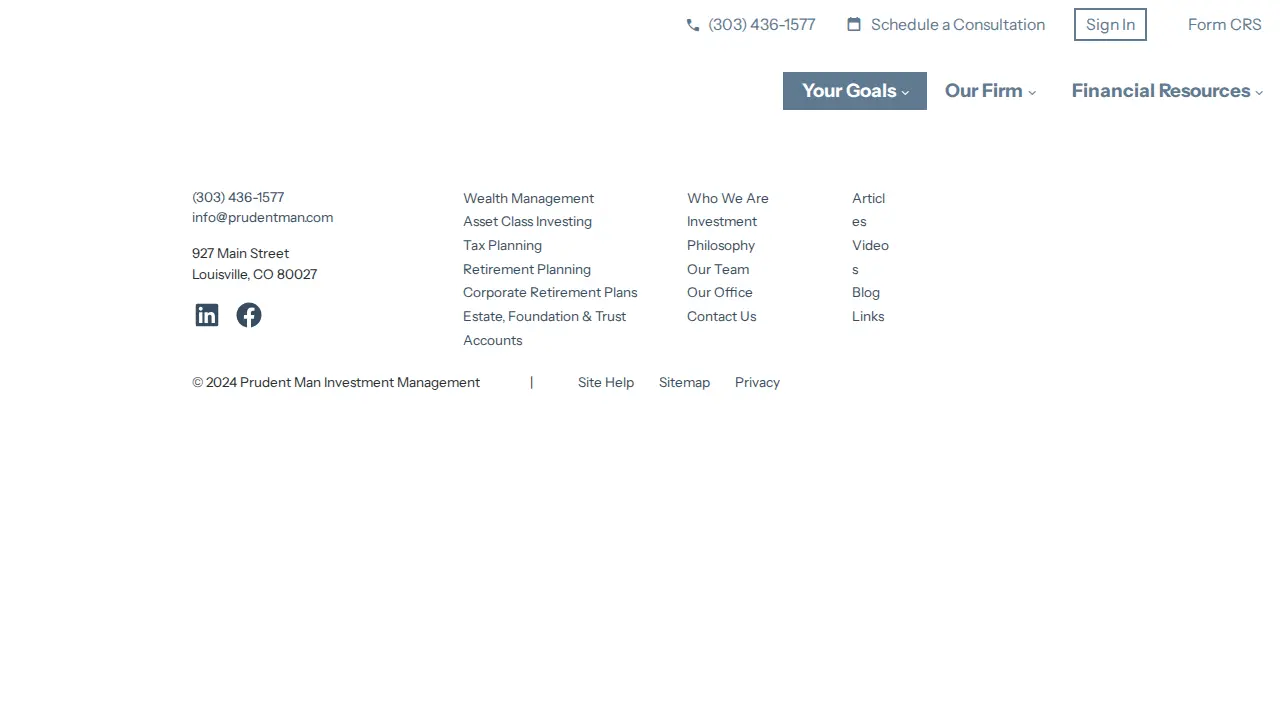Click the 2024 Prudent Man copyright text
Screen dimensions: 1280x720
[336, 382]
